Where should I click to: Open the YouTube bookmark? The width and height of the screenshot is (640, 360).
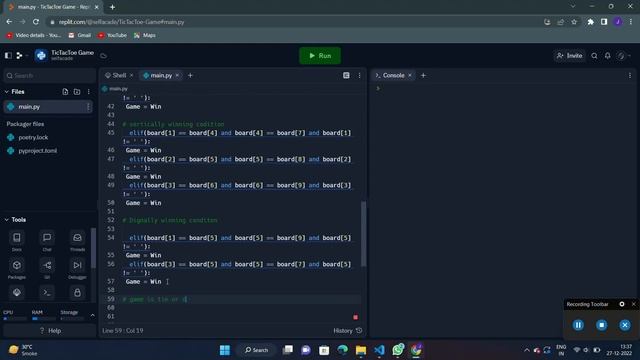tap(112, 36)
